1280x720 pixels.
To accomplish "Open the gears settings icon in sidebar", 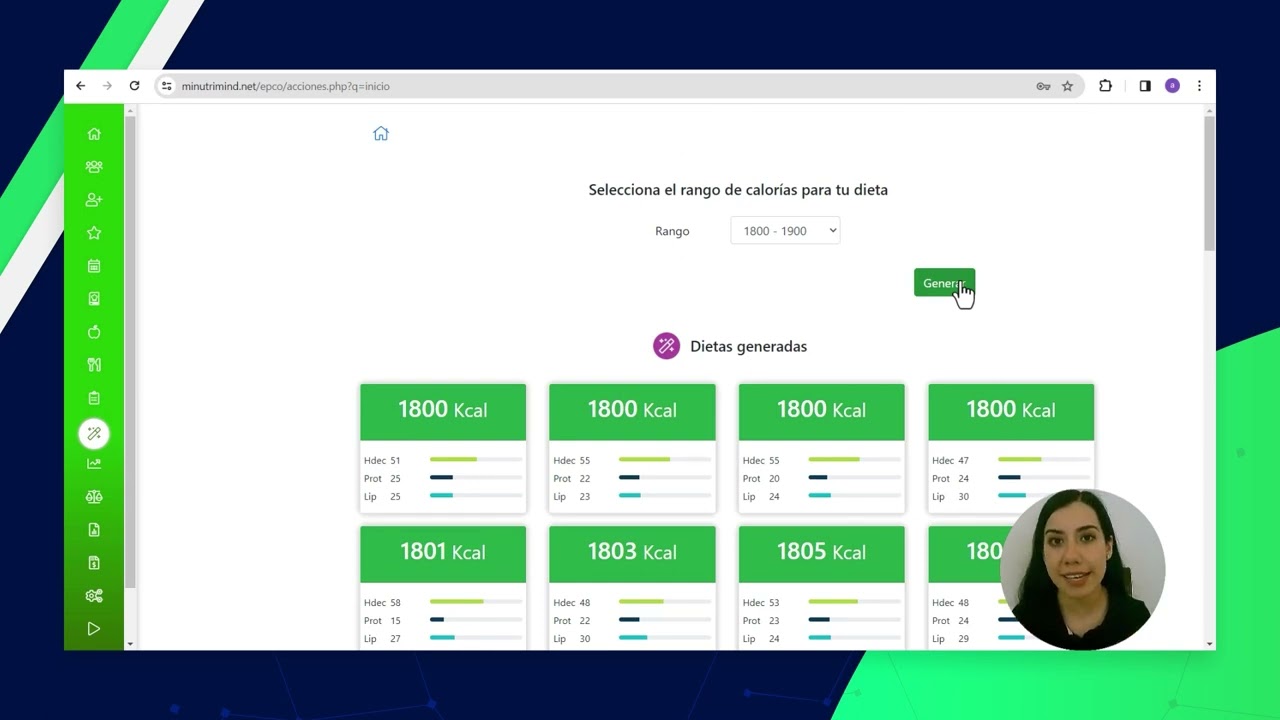I will point(94,596).
